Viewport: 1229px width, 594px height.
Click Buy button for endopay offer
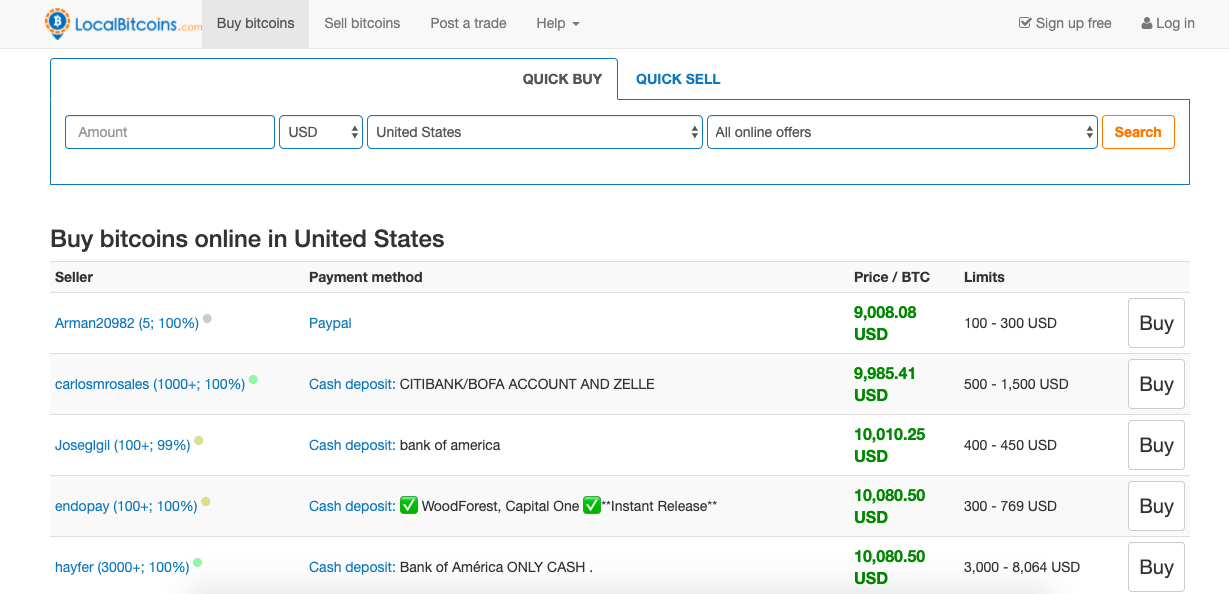coord(1156,506)
